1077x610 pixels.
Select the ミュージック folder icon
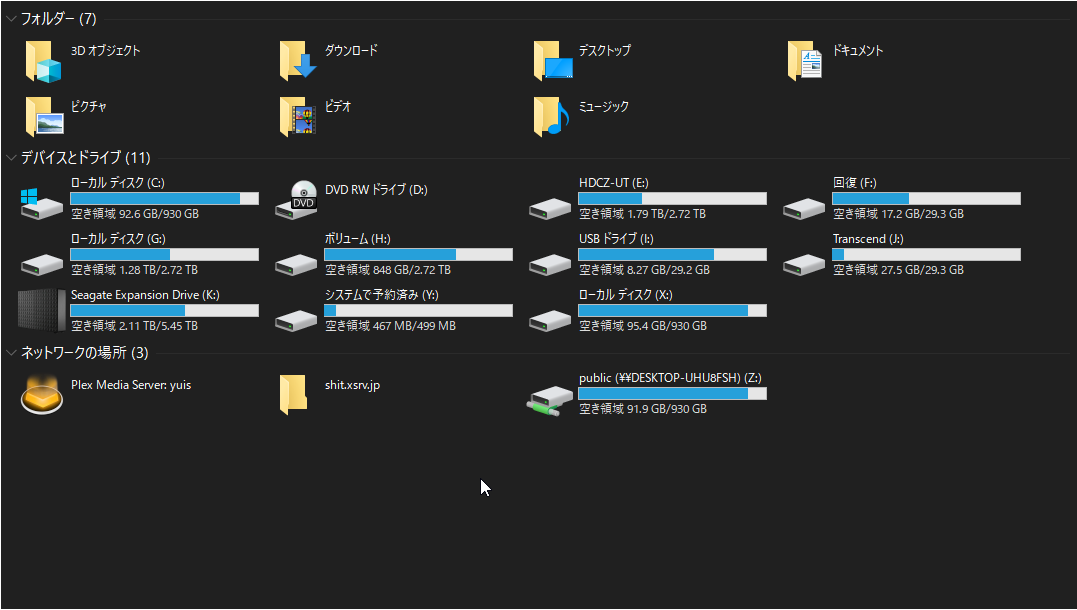point(551,116)
